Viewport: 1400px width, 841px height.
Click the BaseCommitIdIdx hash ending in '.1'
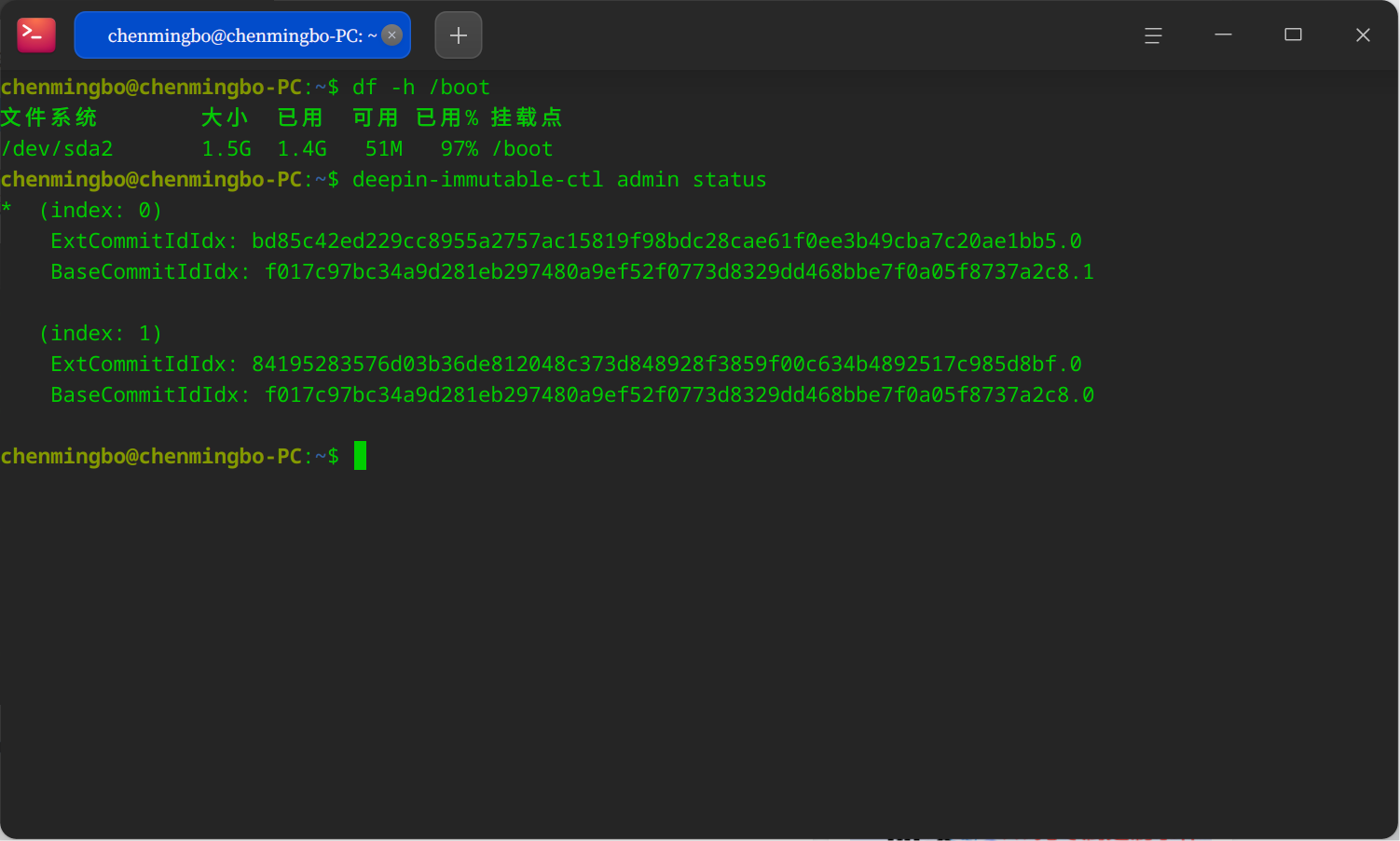[x=679, y=272]
